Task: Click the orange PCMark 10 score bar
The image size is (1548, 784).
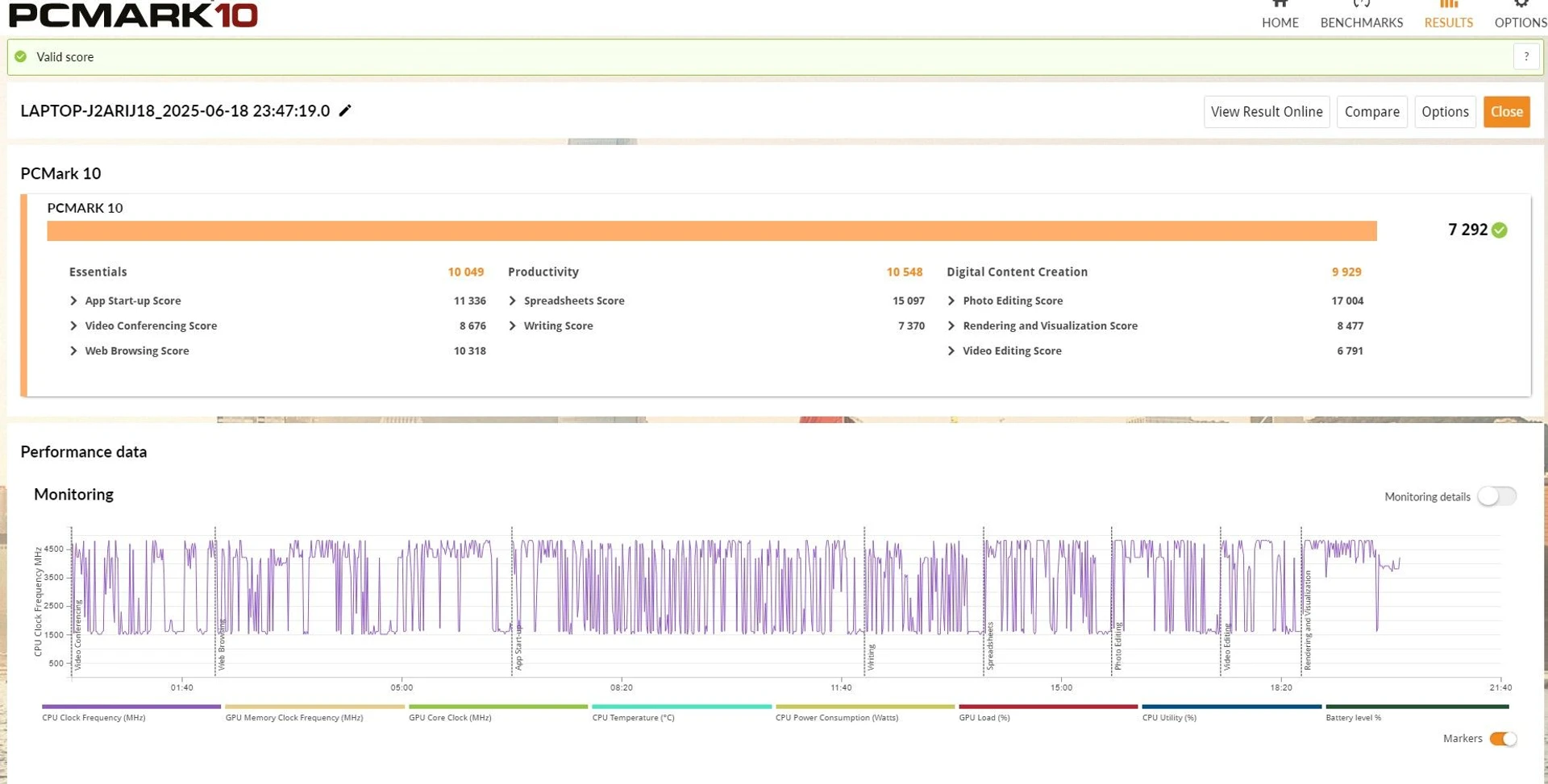Action: tap(711, 231)
